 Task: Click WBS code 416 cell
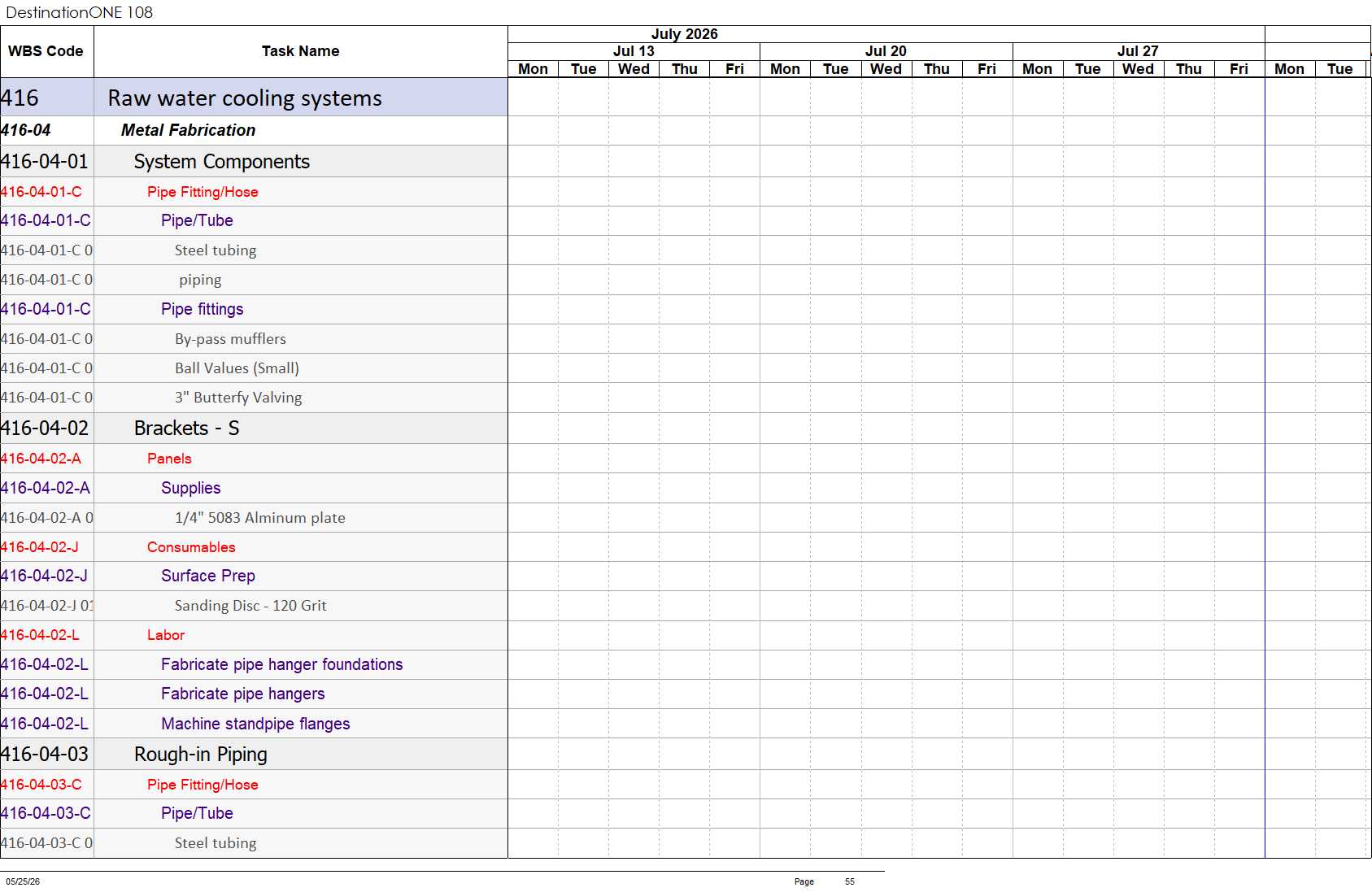pos(46,98)
